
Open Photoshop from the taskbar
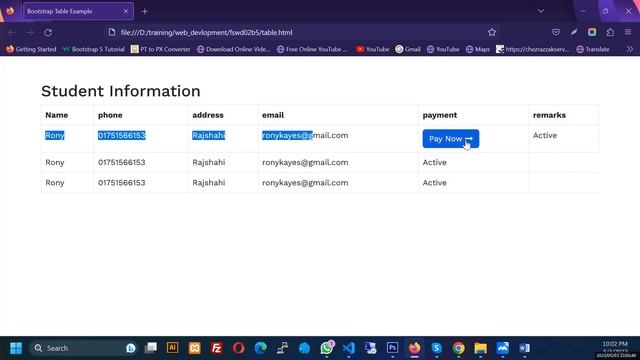click(392, 348)
